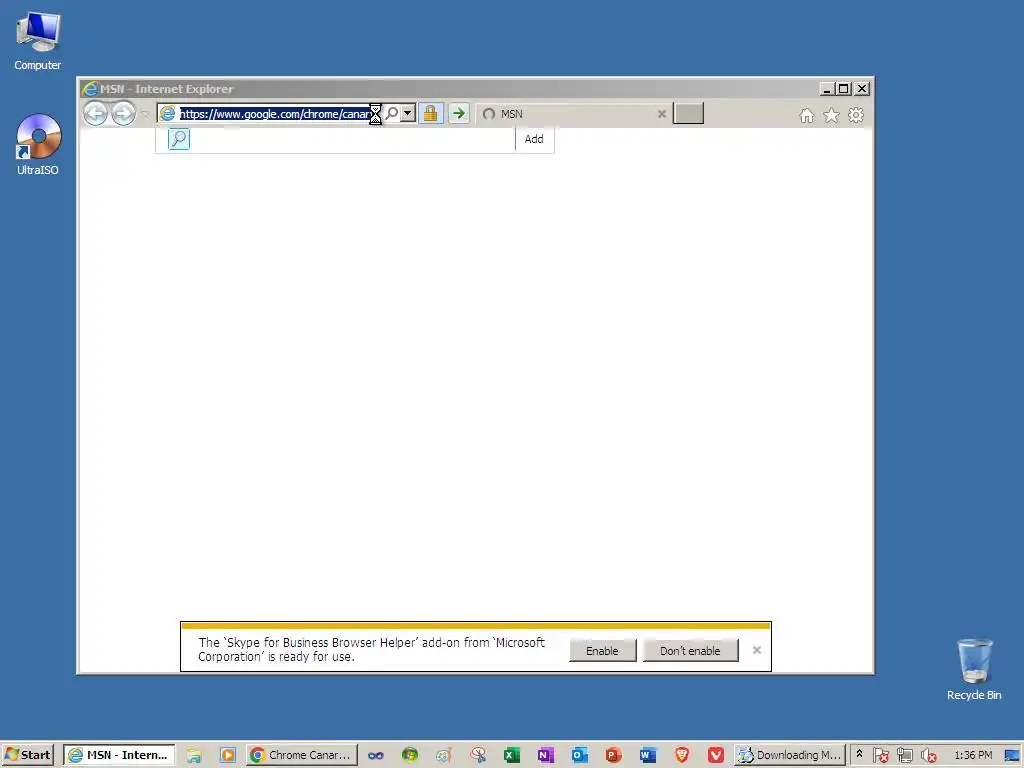Click the blue infinity icon on the taskbar
This screenshot has width=1024, height=768.
[x=376, y=756]
